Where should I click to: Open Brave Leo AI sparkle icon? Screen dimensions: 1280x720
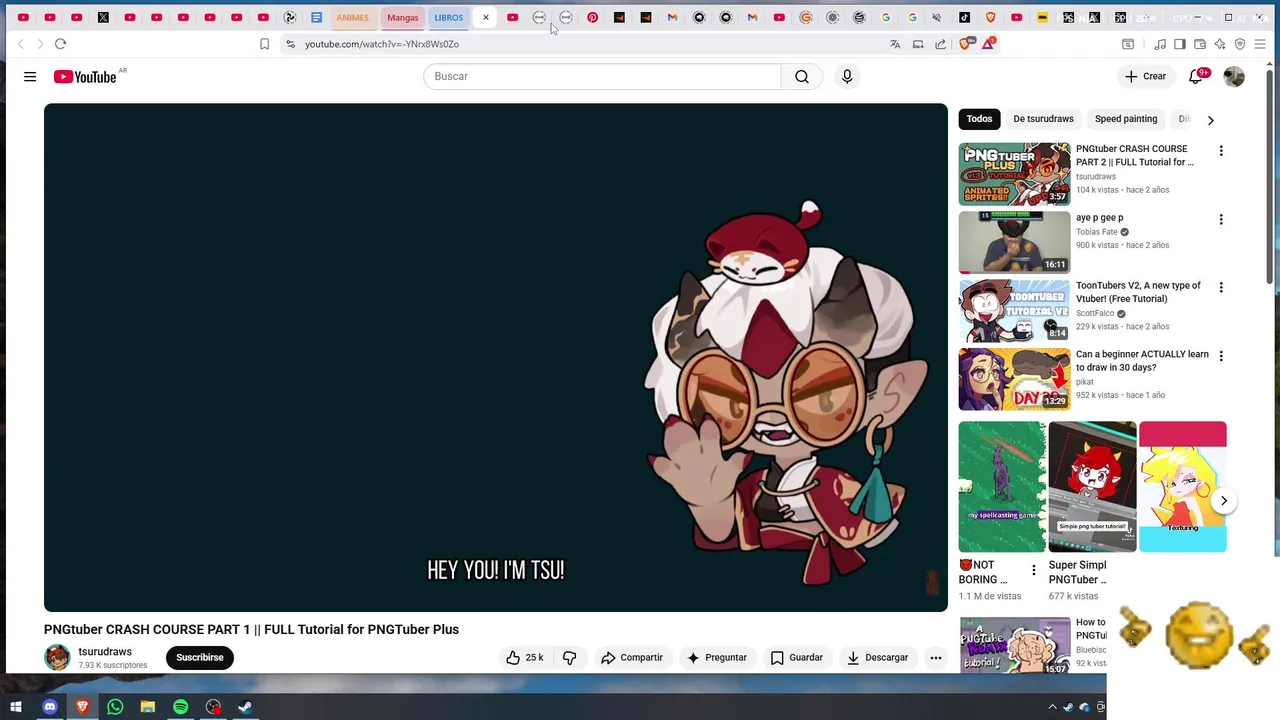(1220, 44)
